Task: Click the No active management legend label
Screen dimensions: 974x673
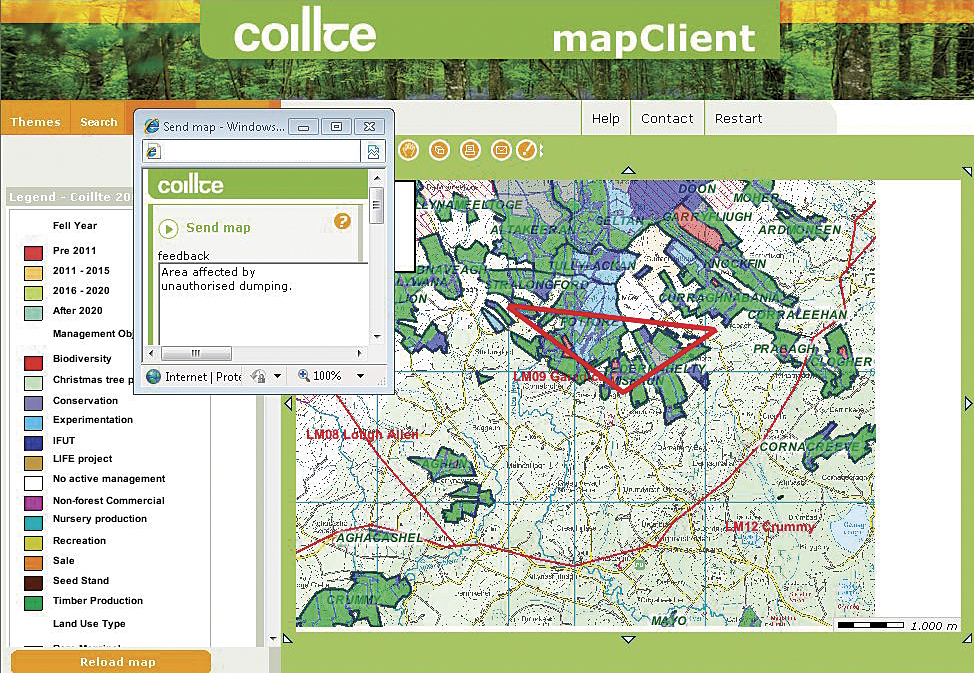Action: [x=109, y=478]
